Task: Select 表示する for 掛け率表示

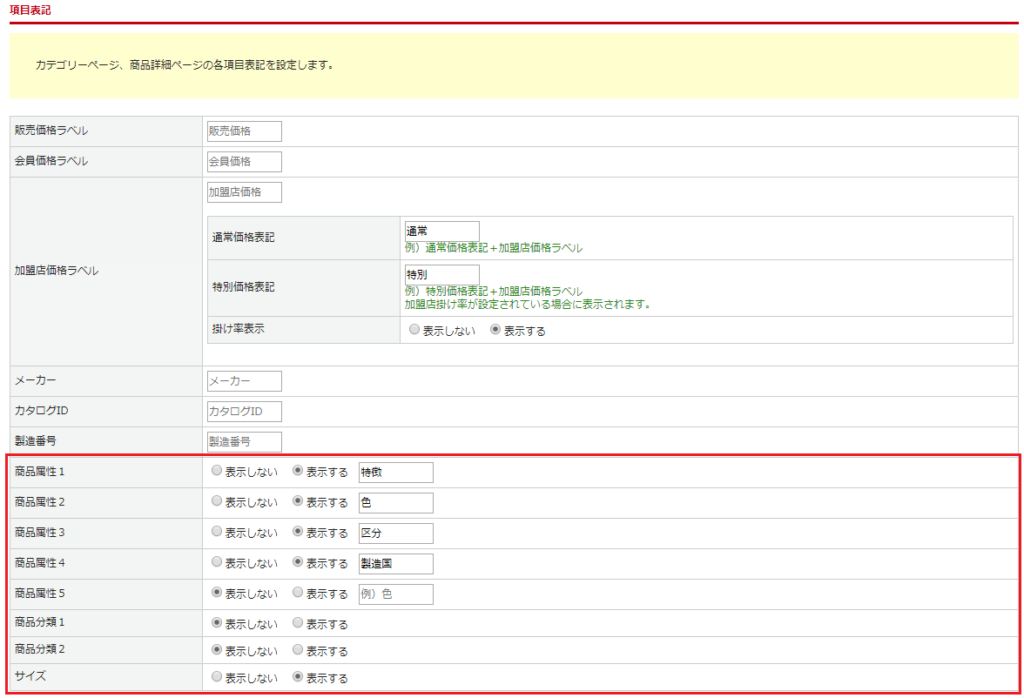Action: 495,331
